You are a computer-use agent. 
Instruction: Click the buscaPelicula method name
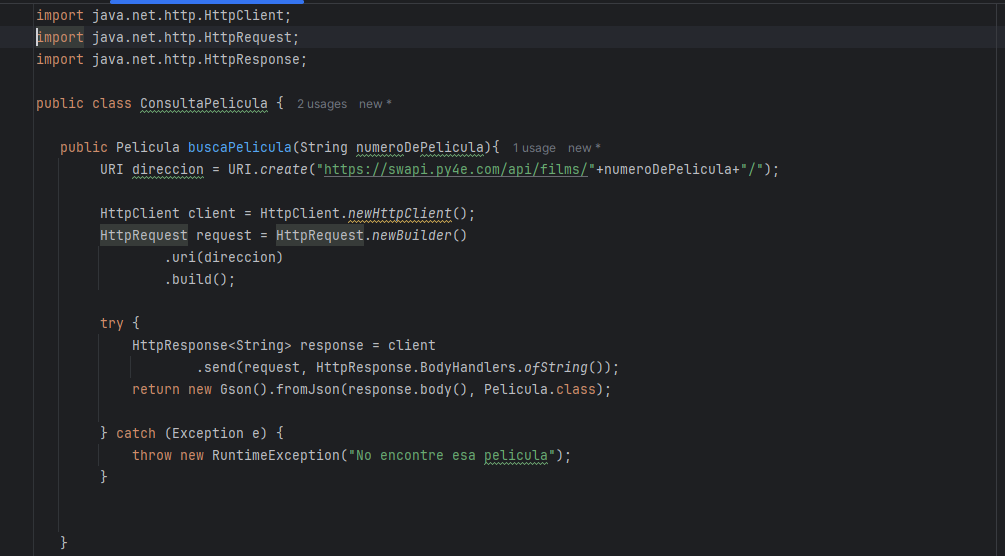click(x=240, y=147)
